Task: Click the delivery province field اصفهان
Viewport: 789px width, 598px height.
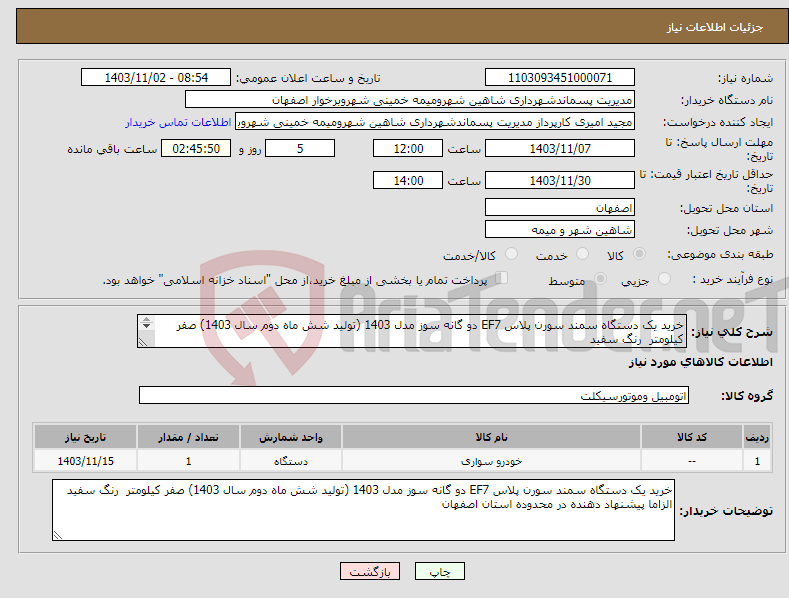Action: click(x=560, y=207)
